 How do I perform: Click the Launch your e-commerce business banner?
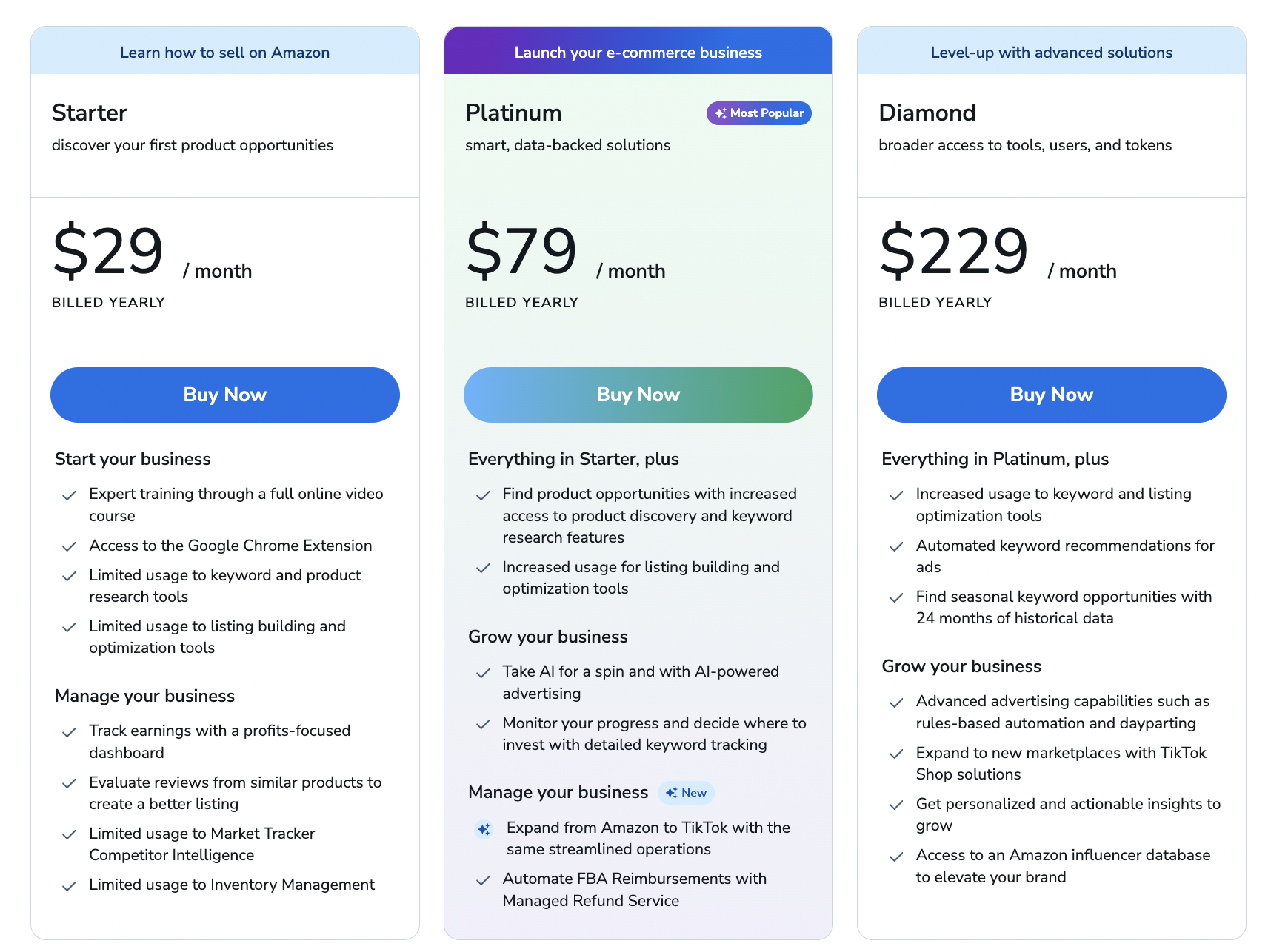[638, 53]
